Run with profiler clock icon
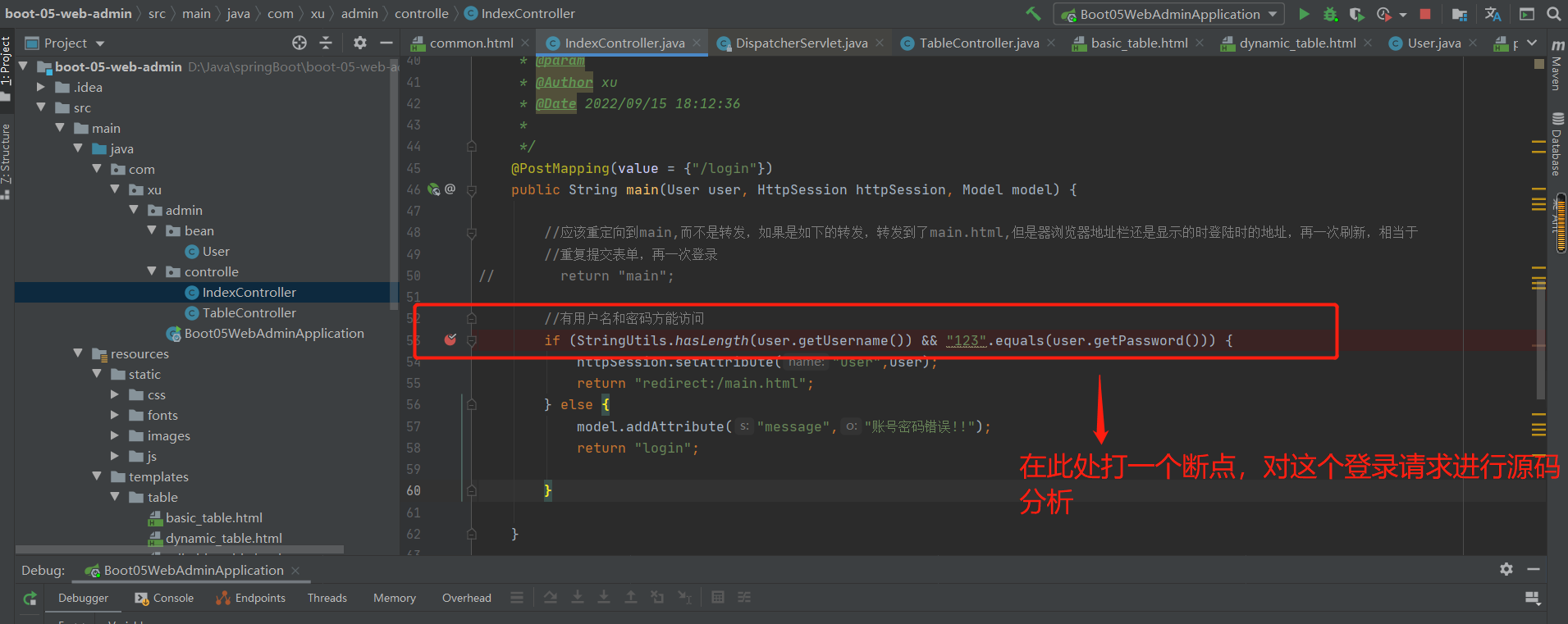The height and width of the screenshot is (624, 1568). (1384, 14)
